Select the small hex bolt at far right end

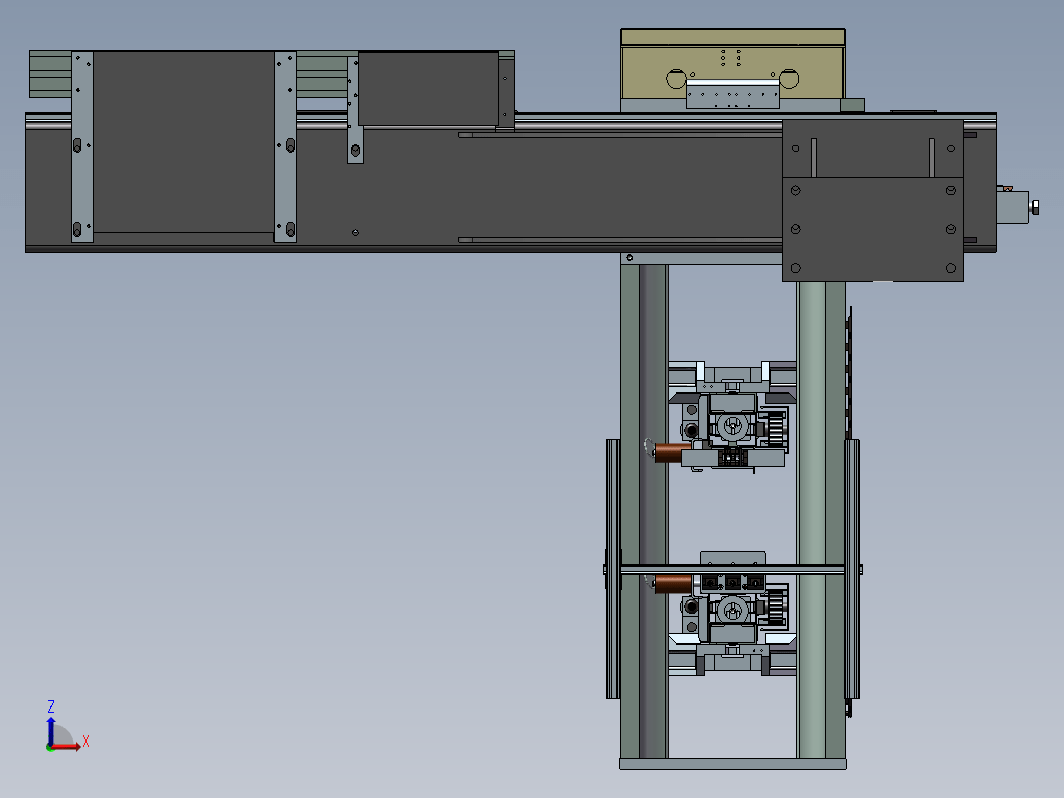(x=1035, y=207)
